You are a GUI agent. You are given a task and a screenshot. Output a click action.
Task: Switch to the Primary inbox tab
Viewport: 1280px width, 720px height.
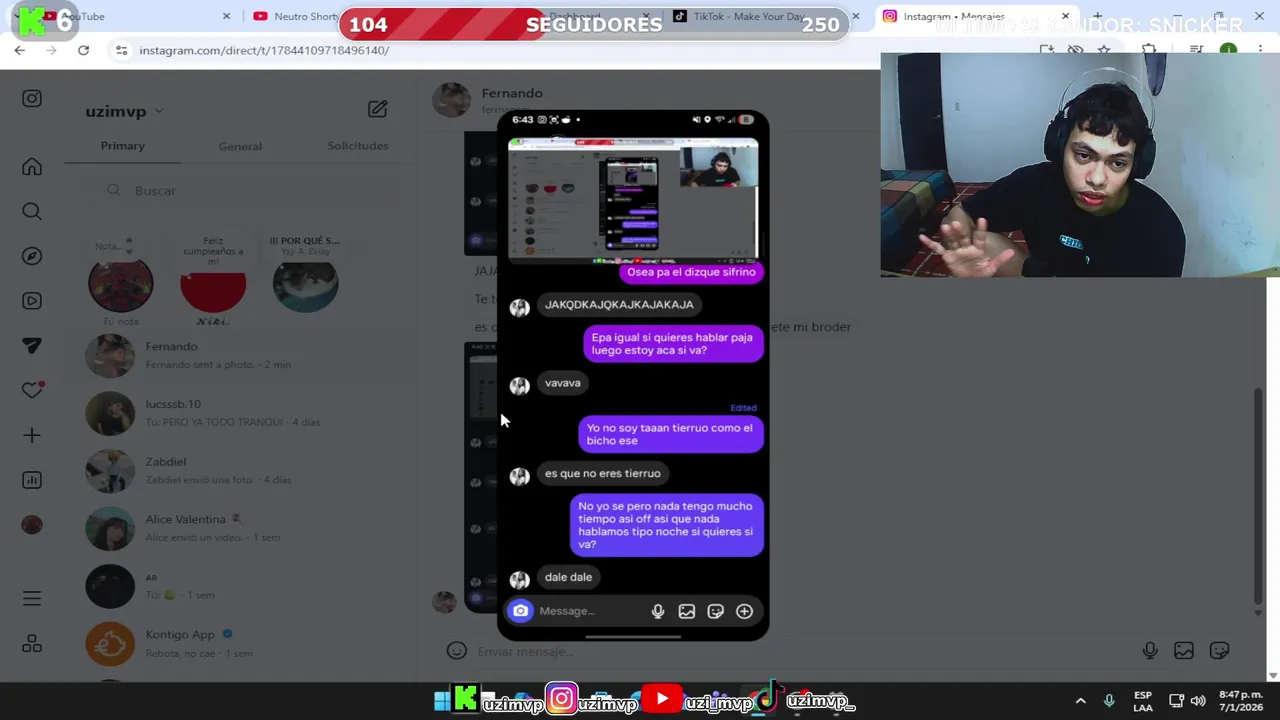click(x=122, y=146)
